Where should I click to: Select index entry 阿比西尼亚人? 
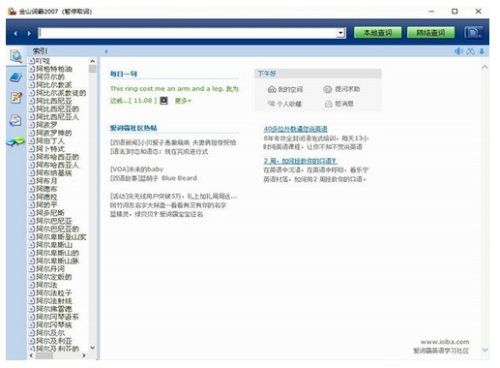pyautogui.click(x=57, y=117)
